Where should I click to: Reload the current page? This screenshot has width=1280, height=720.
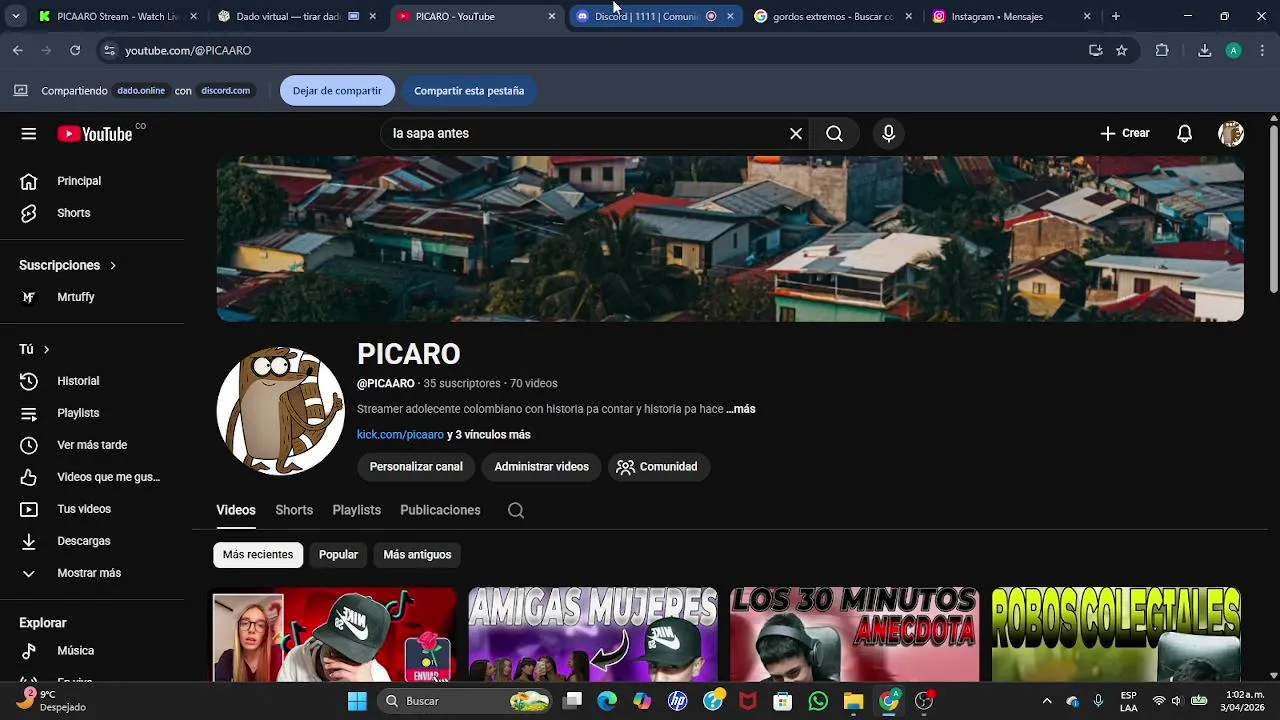click(75, 50)
